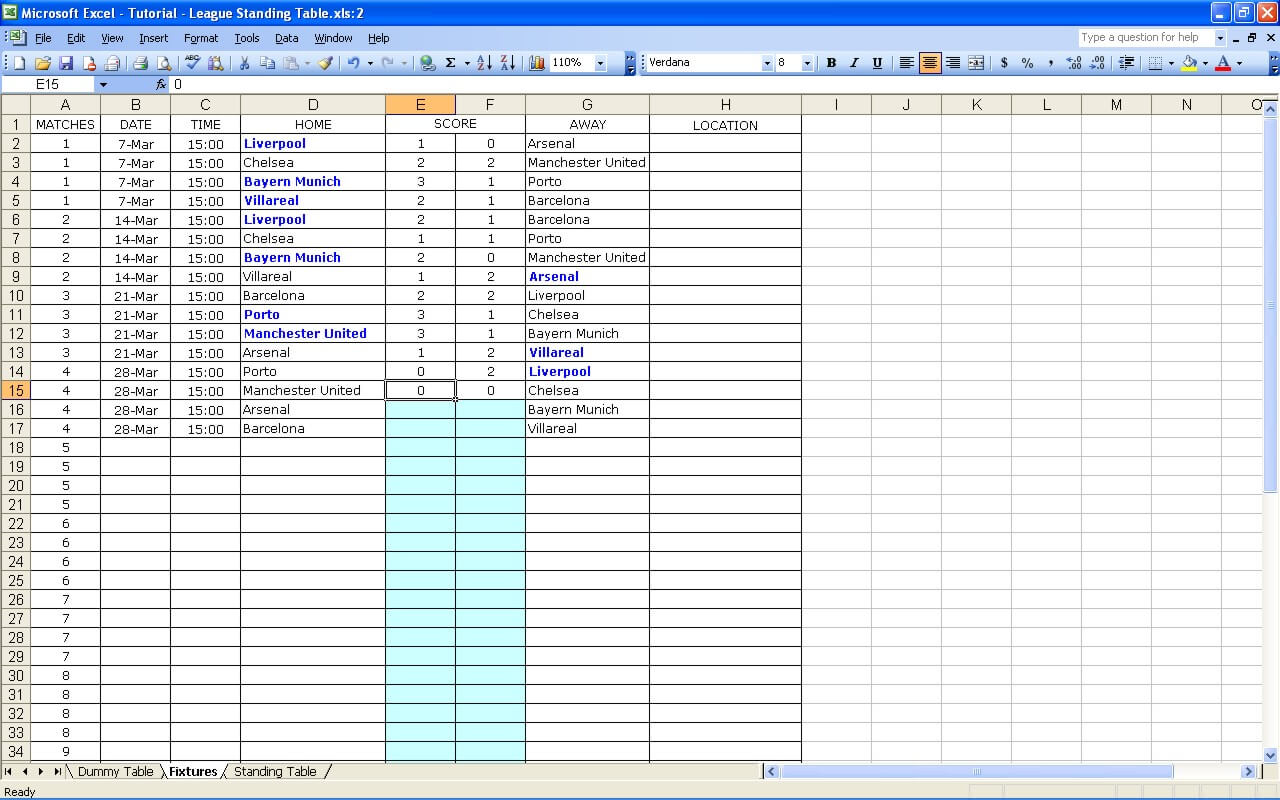Insert a hyperlink with the globe icon

click(x=427, y=63)
